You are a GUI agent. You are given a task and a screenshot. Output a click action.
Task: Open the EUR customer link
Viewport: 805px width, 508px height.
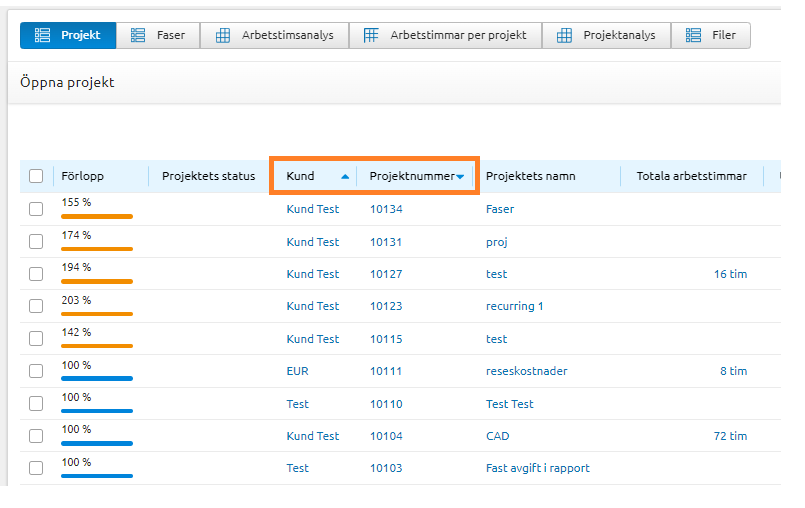(297, 371)
